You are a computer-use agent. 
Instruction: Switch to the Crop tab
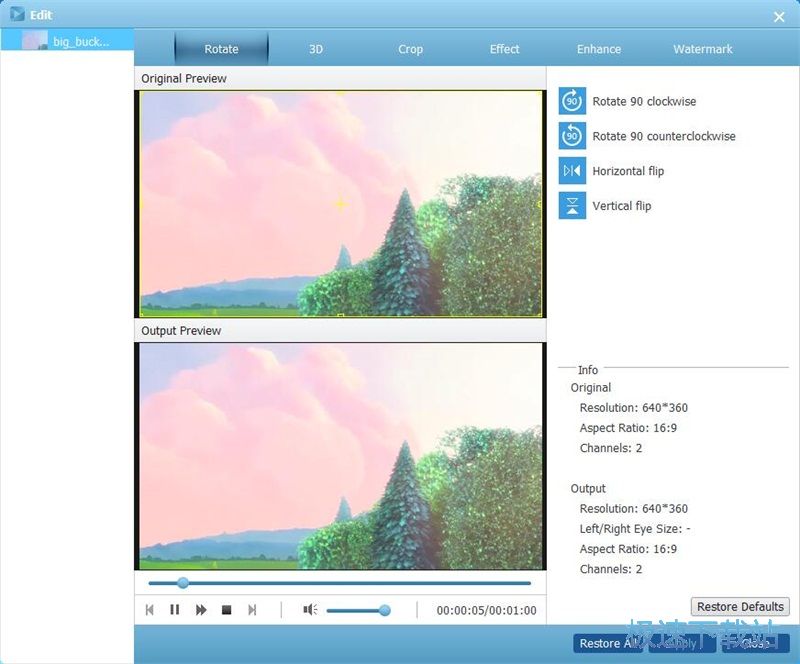click(x=410, y=49)
